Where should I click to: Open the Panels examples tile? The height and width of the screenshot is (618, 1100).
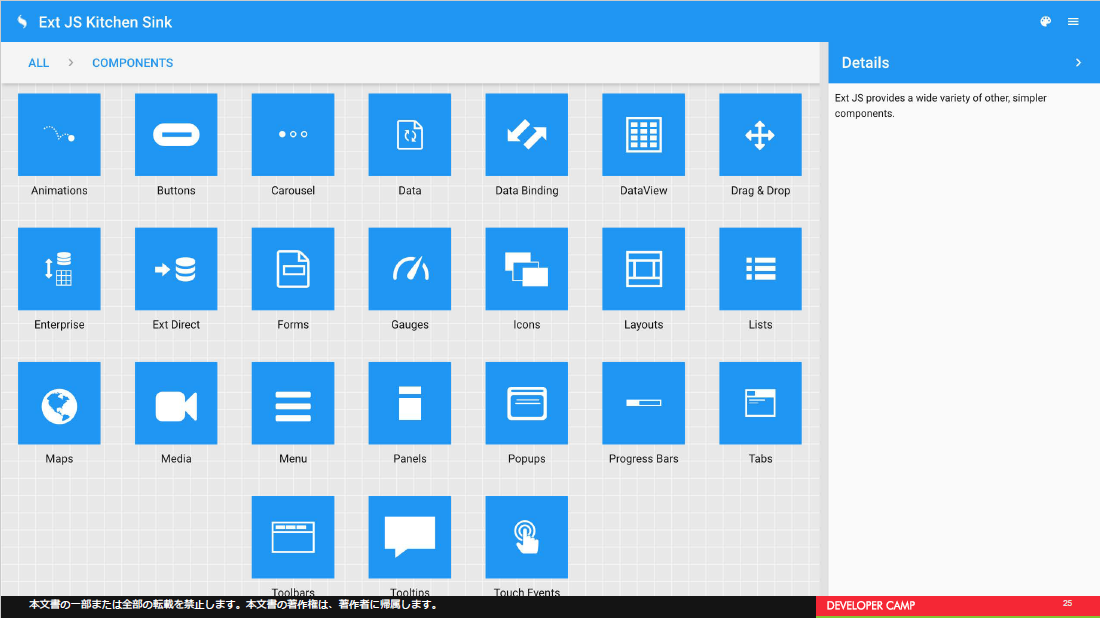410,403
